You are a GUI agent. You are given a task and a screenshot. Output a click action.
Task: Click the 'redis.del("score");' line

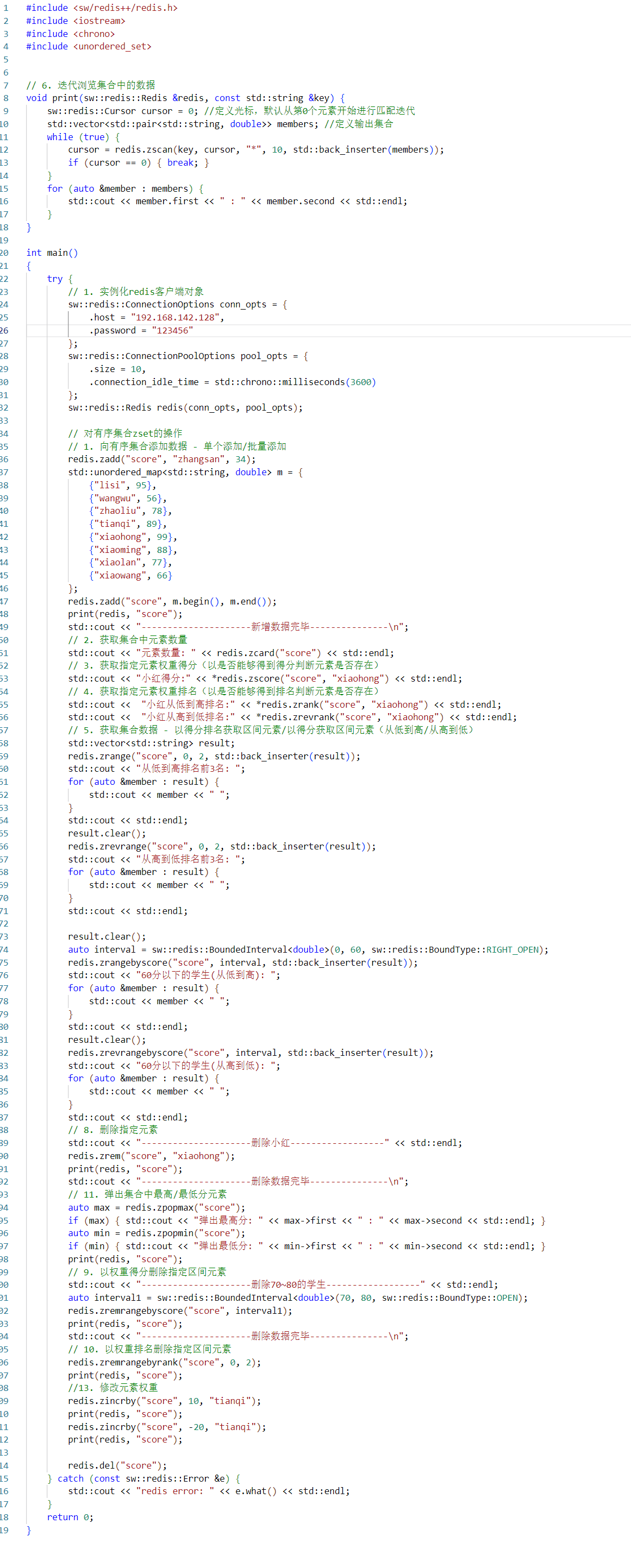[x=117, y=1466]
